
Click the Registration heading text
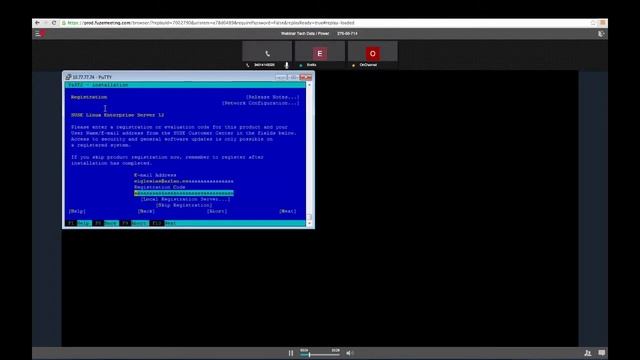pos(89,97)
